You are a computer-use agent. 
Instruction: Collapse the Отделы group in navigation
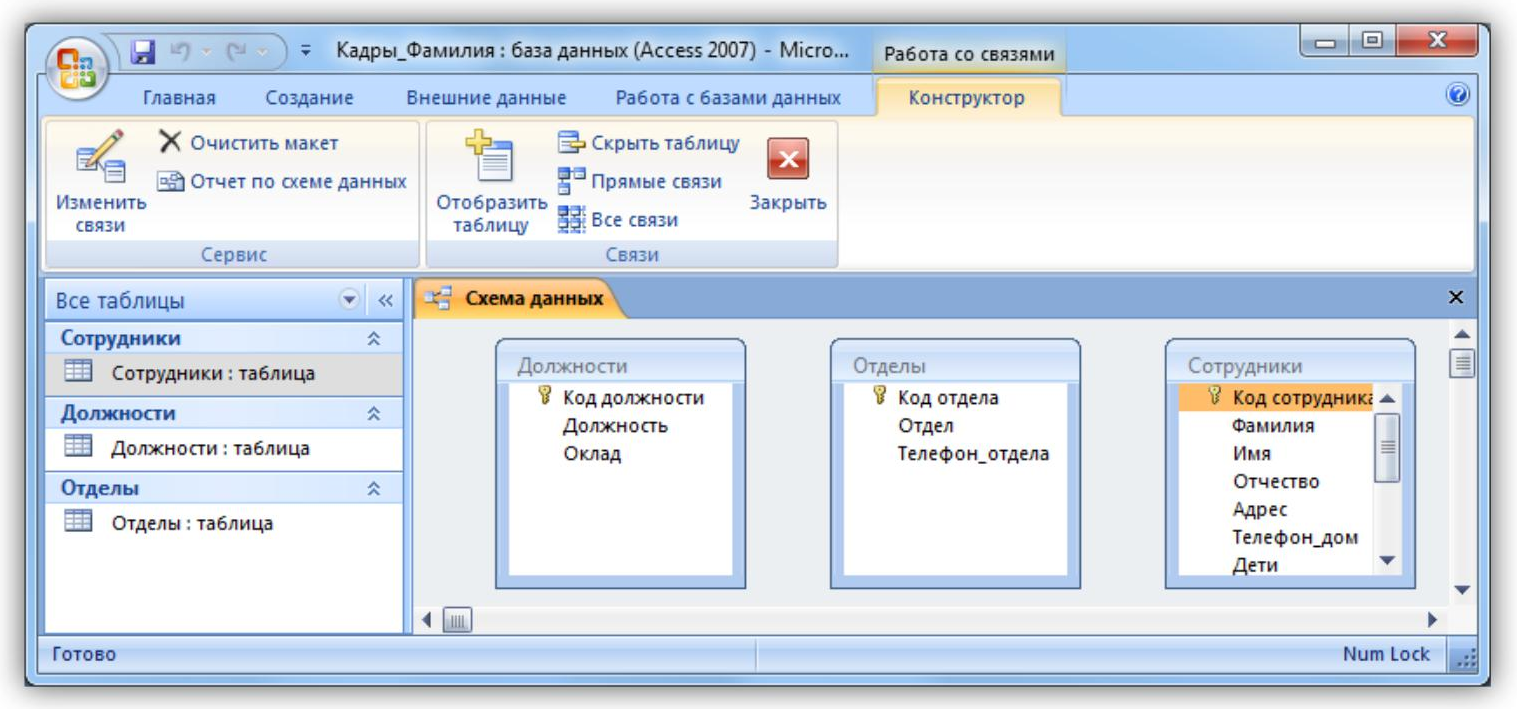[375, 488]
